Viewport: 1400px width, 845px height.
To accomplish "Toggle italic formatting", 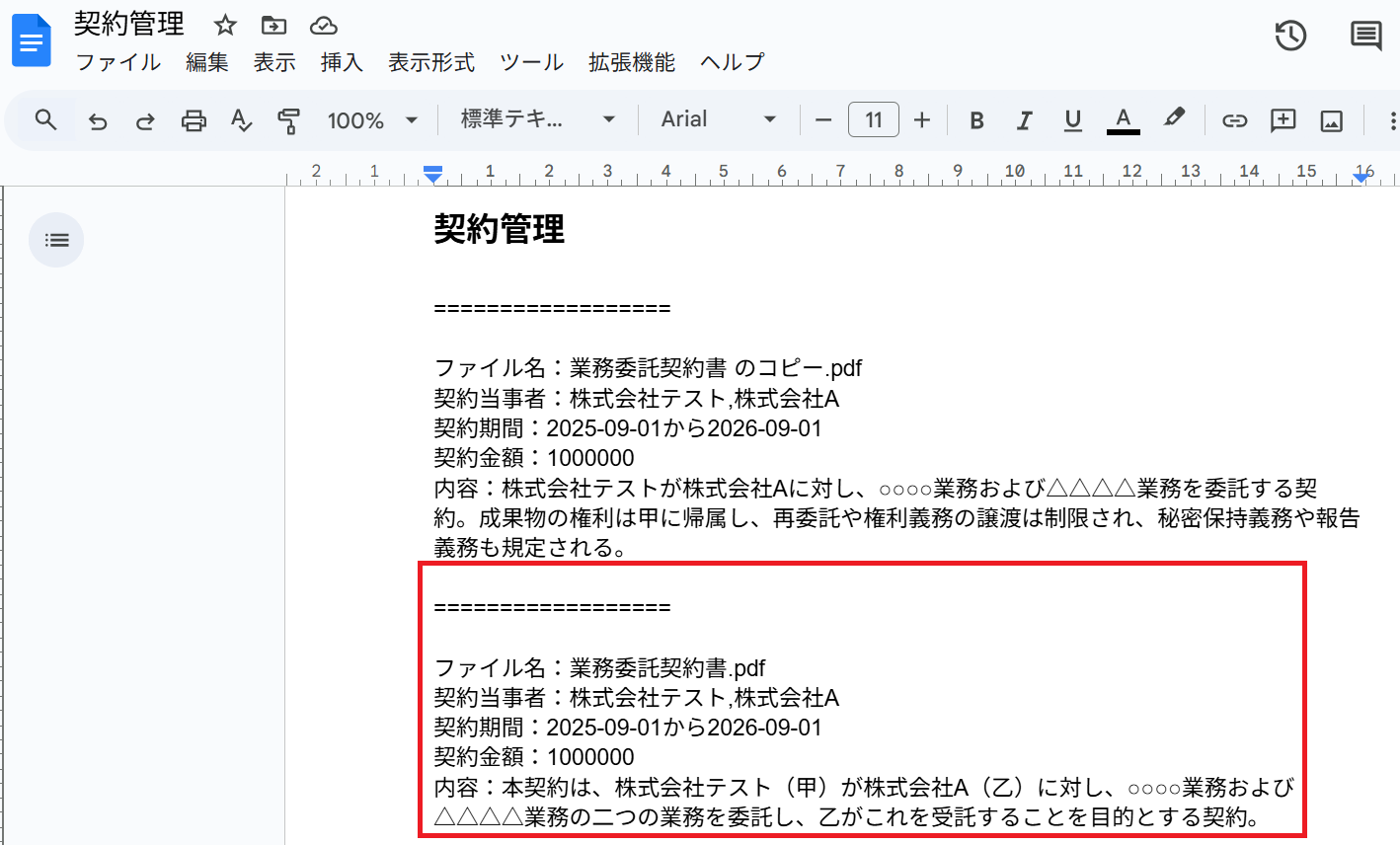I will pos(1024,120).
